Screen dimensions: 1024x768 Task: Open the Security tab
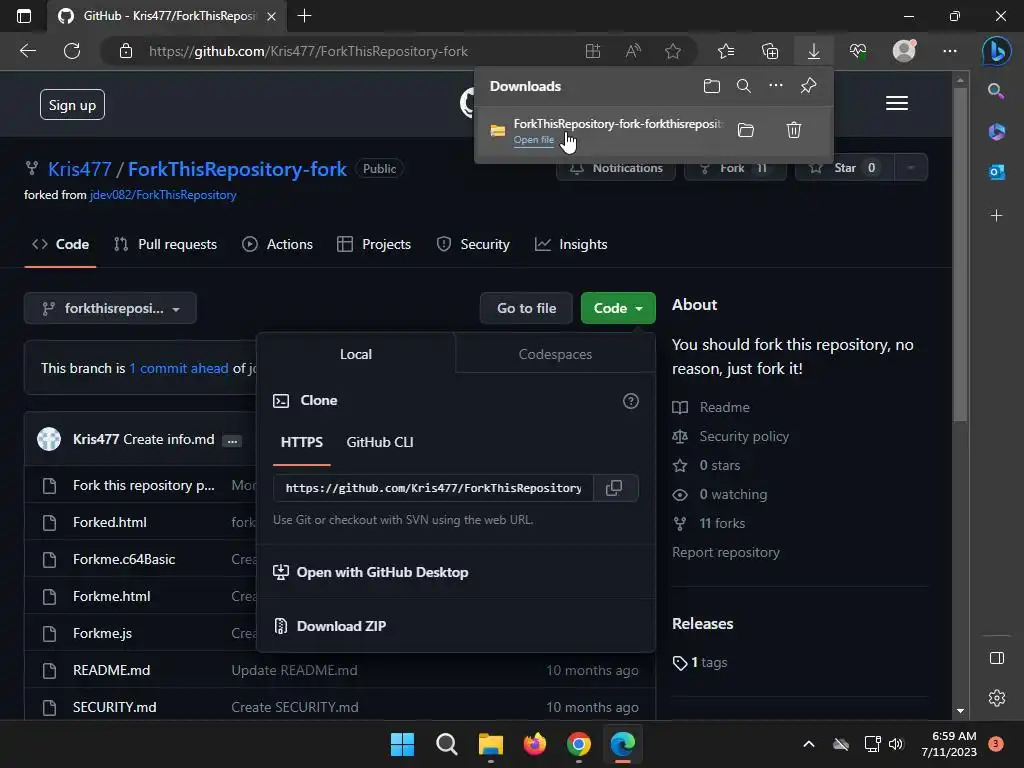(x=473, y=244)
